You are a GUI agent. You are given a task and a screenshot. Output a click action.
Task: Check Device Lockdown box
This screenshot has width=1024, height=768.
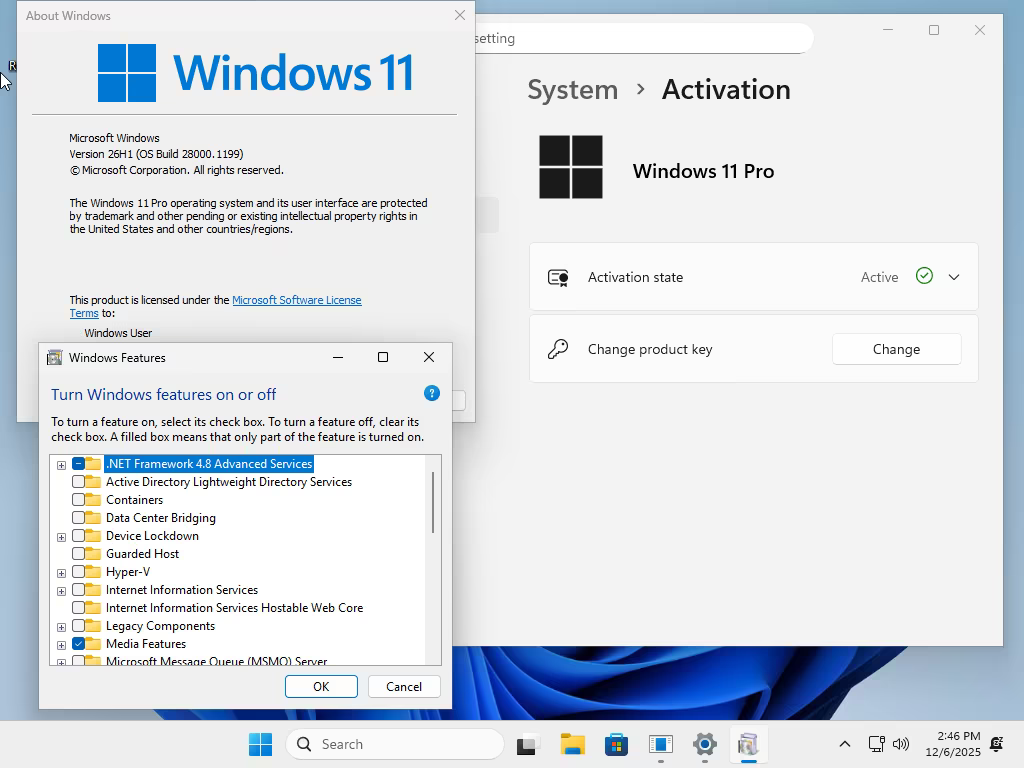[78, 536]
